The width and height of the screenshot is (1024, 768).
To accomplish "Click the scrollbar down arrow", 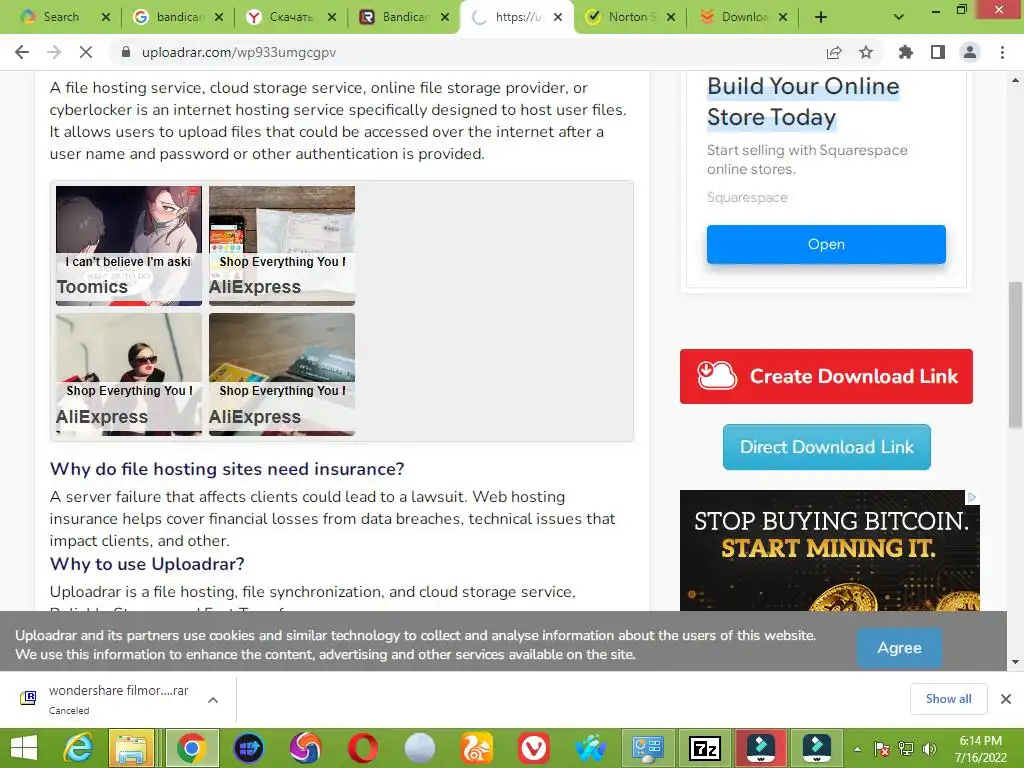I will click(1015, 662).
